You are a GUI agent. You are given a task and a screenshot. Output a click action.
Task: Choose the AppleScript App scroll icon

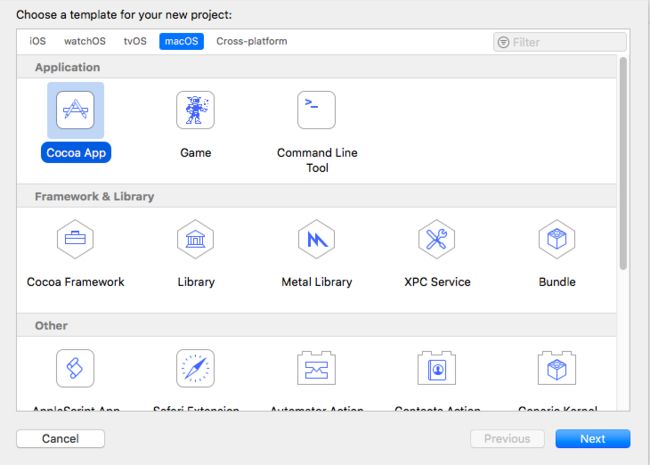[x=75, y=368]
